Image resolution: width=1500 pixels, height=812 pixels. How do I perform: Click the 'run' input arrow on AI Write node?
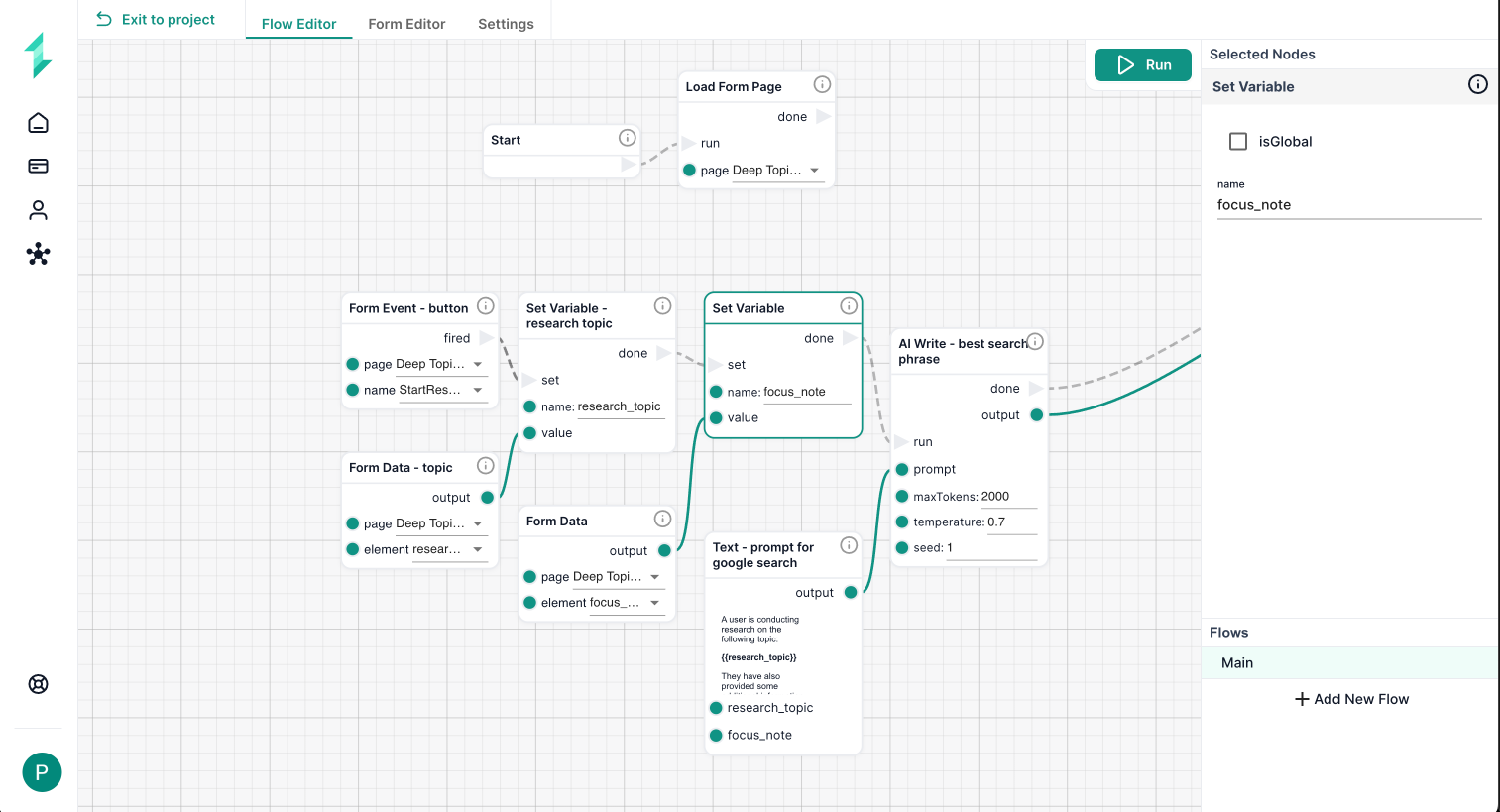901,442
